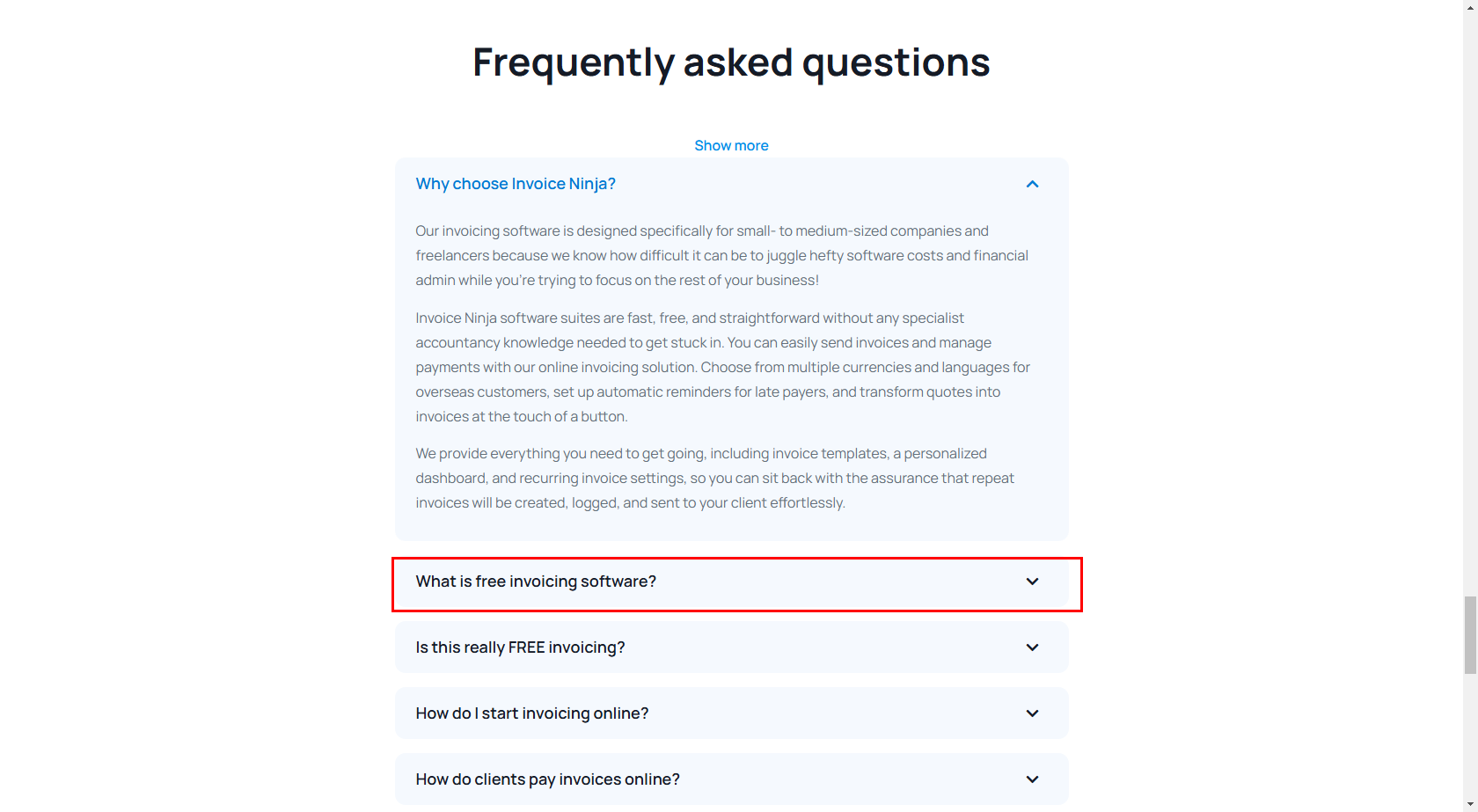
Task: Click the paragraph starting "Our invoicing software"
Action: click(721, 255)
